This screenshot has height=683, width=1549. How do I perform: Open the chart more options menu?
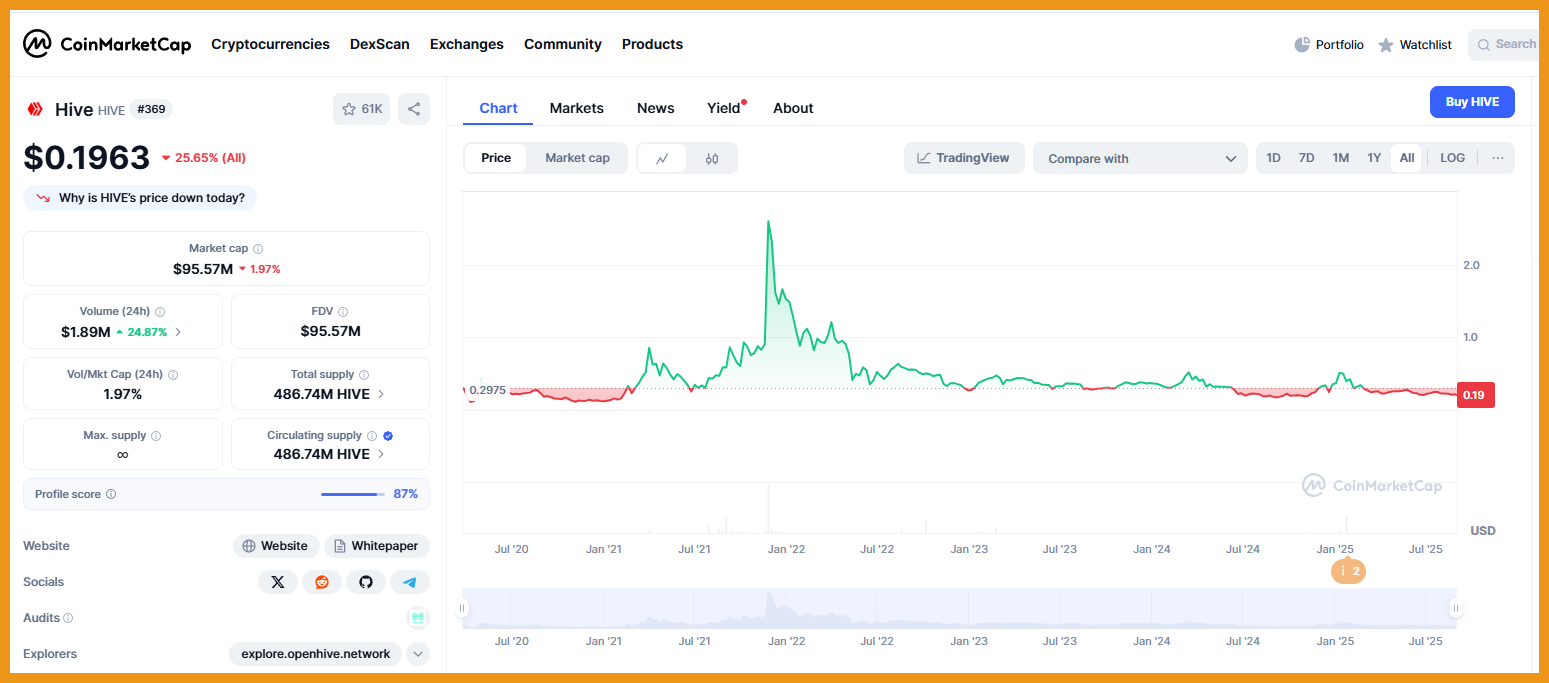coord(1497,158)
